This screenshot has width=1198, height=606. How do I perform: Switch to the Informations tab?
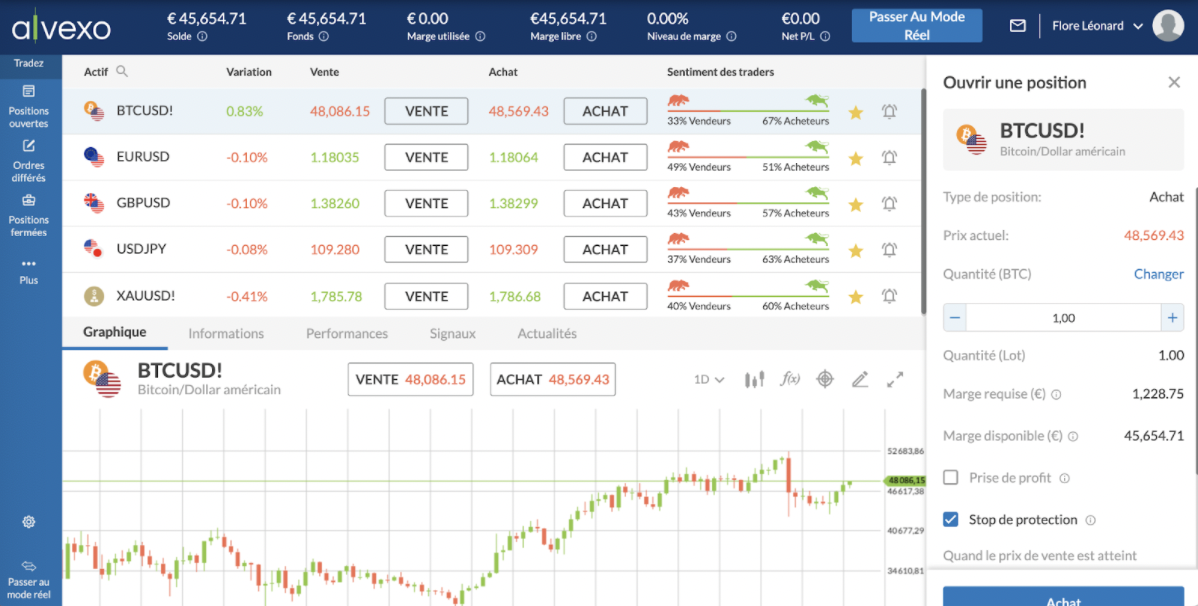(x=226, y=334)
